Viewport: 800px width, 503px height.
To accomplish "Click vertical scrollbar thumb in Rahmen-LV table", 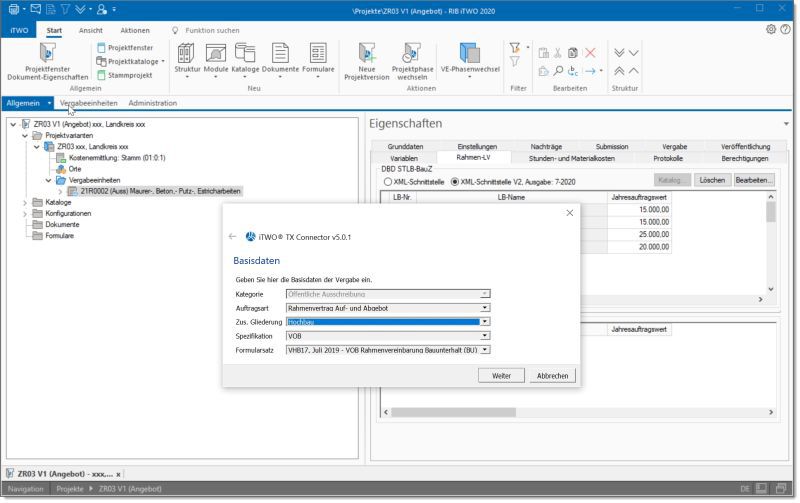I will pos(770,211).
